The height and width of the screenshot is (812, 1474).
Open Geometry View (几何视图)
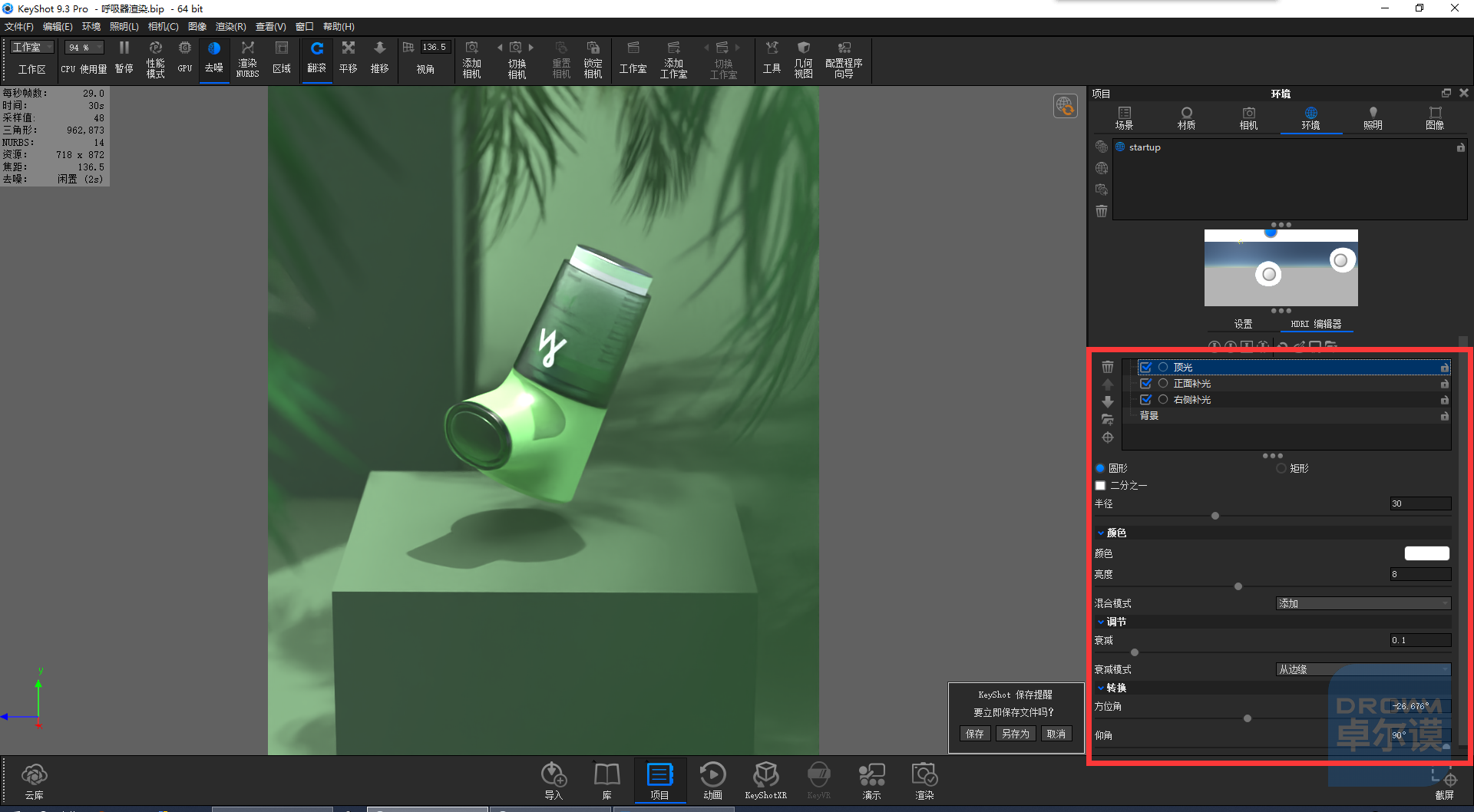click(x=804, y=59)
